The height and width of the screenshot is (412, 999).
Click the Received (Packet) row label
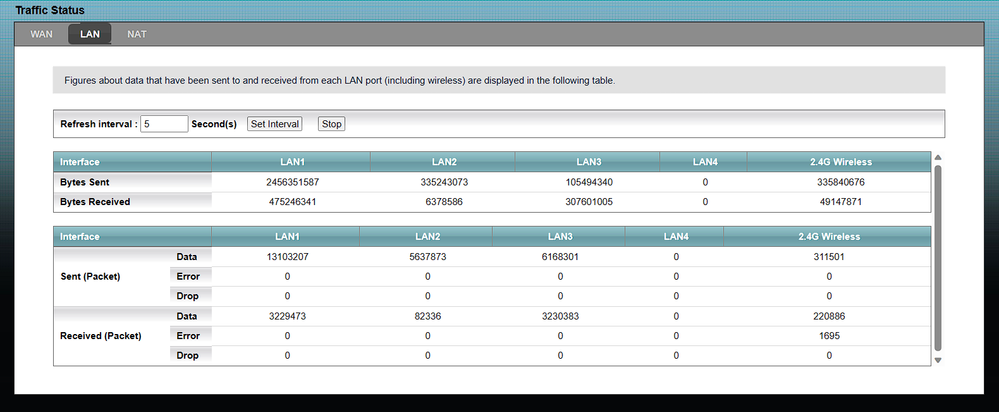pos(100,335)
